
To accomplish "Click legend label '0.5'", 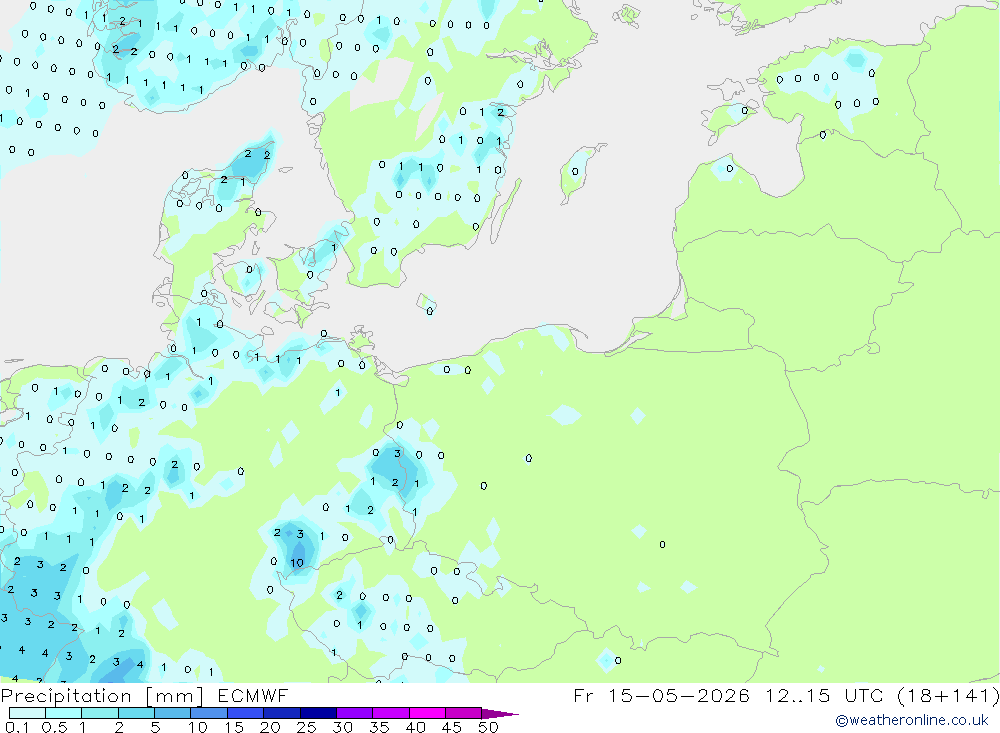I will coord(54,727).
